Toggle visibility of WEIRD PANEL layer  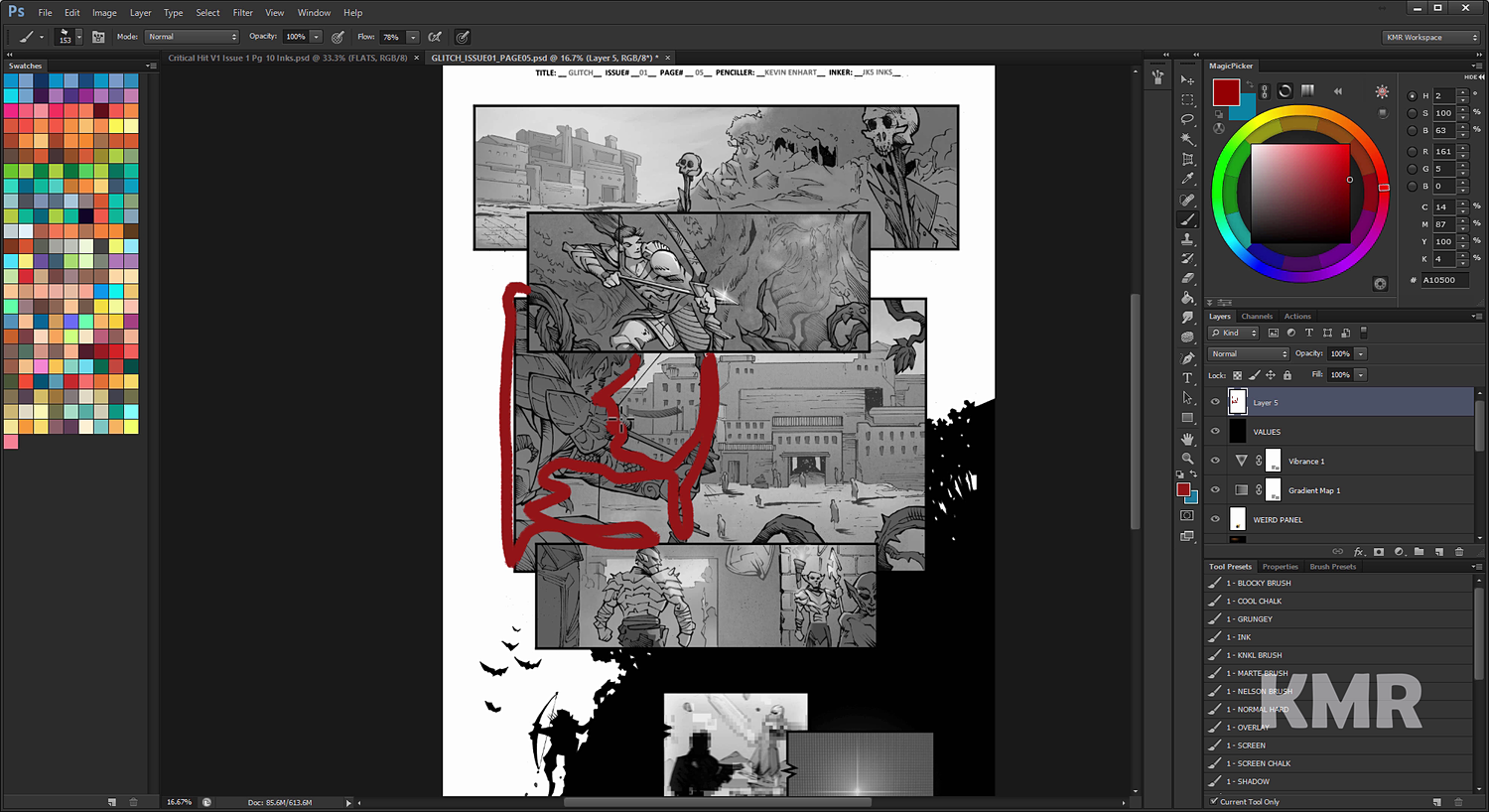pos(1215,519)
